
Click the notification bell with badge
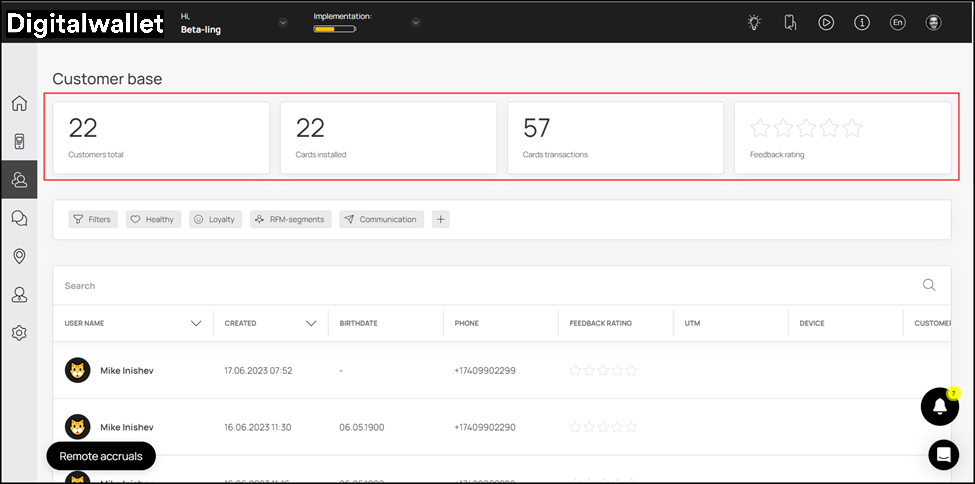click(x=939, y=406)
